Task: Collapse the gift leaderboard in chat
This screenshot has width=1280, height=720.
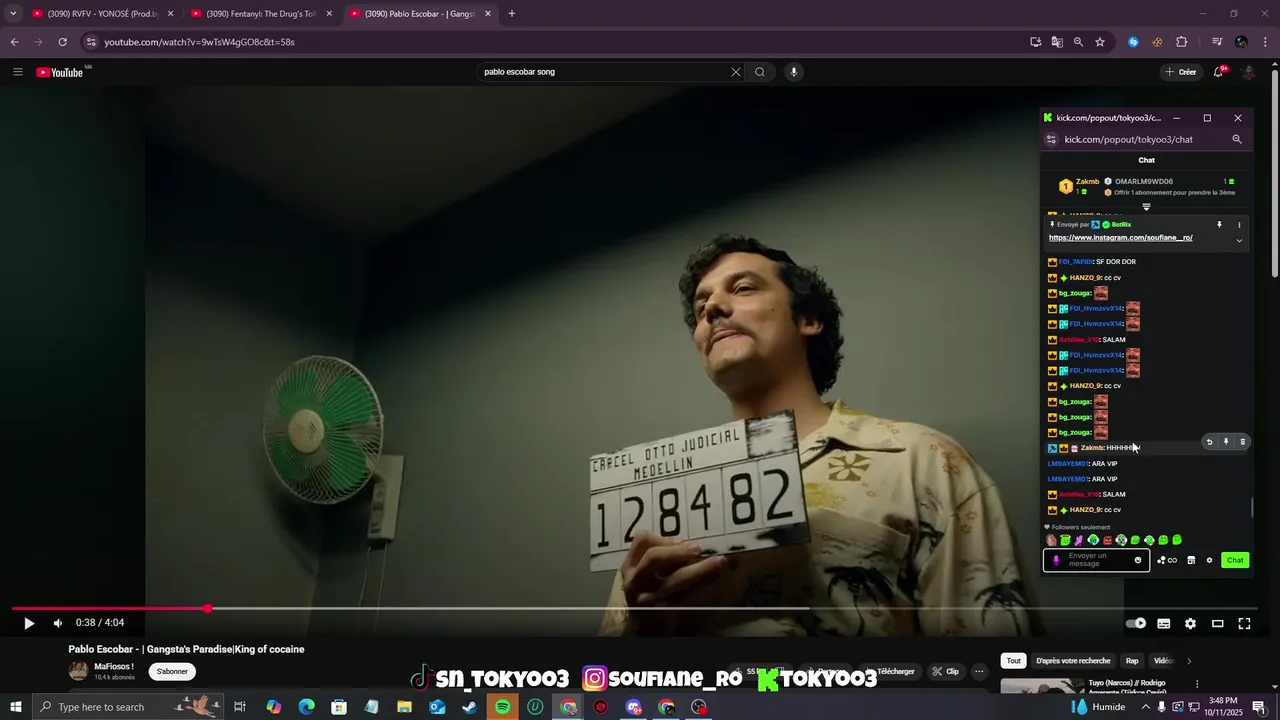Action: click(x=1147, y=207)
